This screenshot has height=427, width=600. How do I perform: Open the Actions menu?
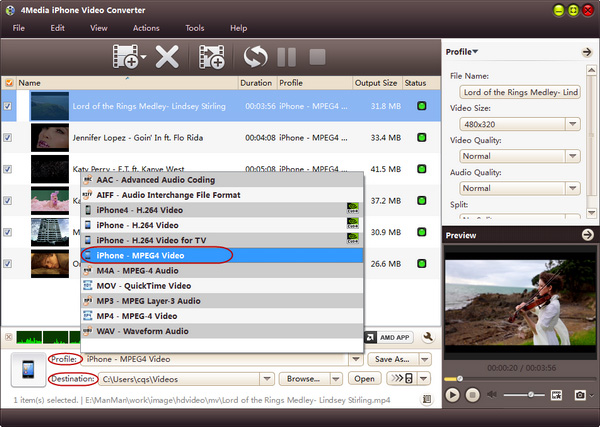(145, 28)
